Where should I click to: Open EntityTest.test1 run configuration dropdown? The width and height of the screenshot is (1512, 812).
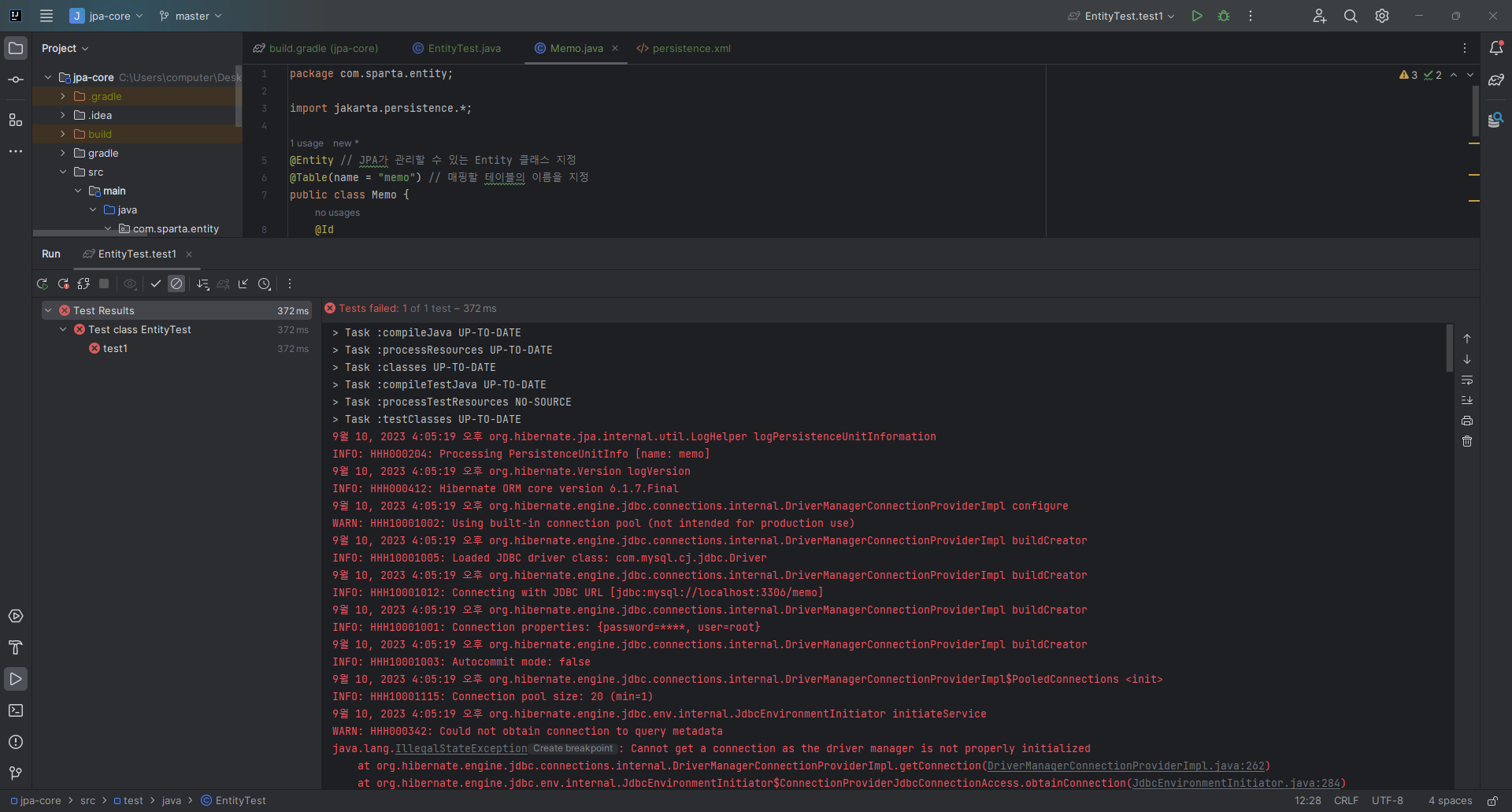(1121, 16)
